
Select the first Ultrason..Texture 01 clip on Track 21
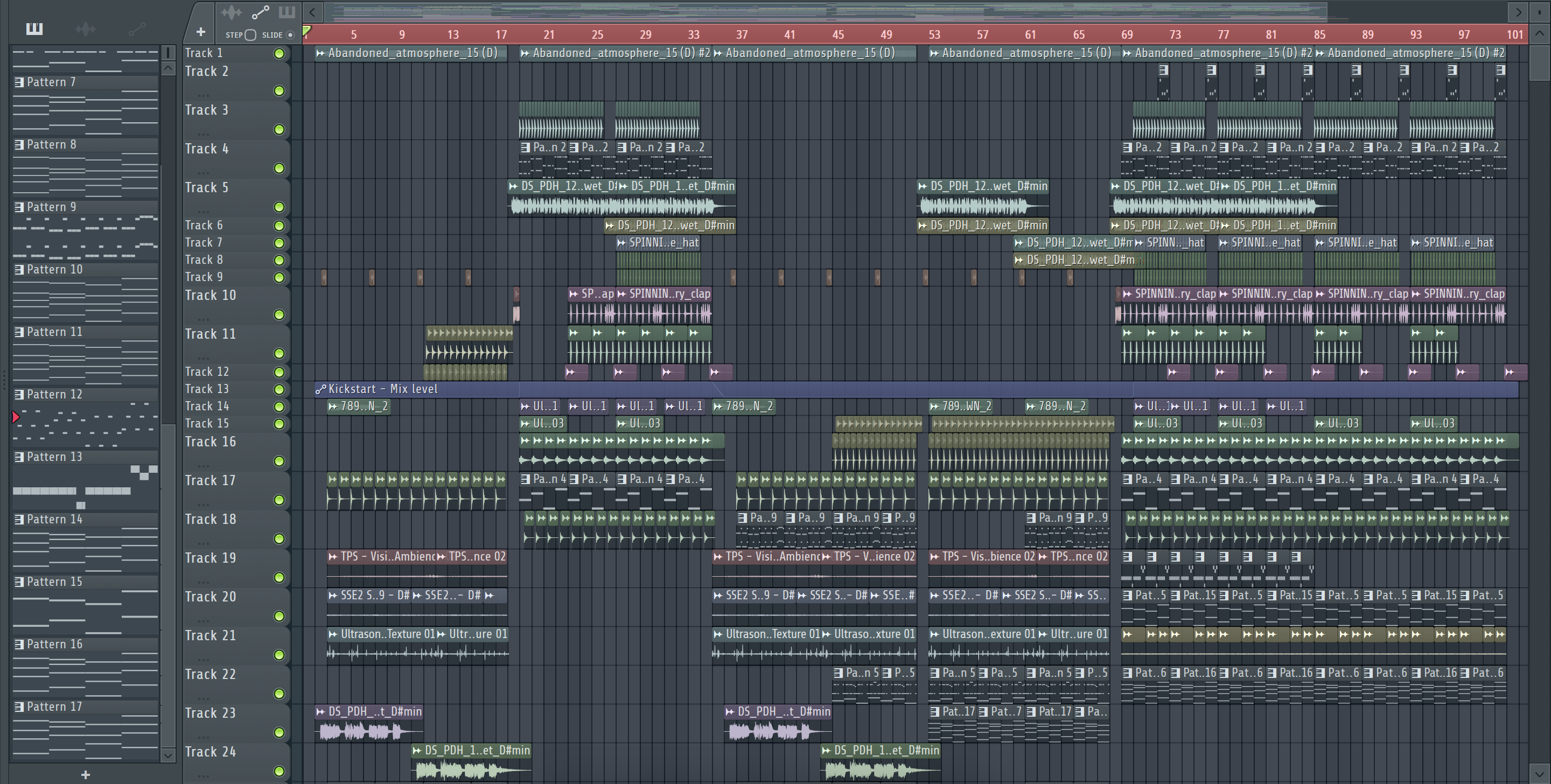coord(381,645)
